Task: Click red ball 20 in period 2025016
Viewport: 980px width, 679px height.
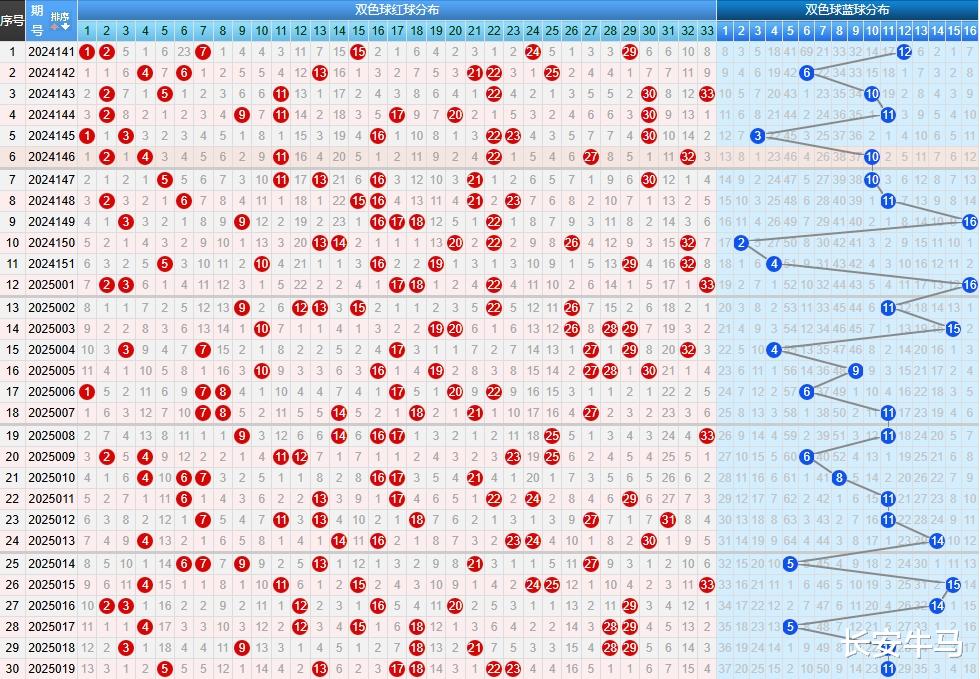Action: pyautogui.click(x=455, y=606)
